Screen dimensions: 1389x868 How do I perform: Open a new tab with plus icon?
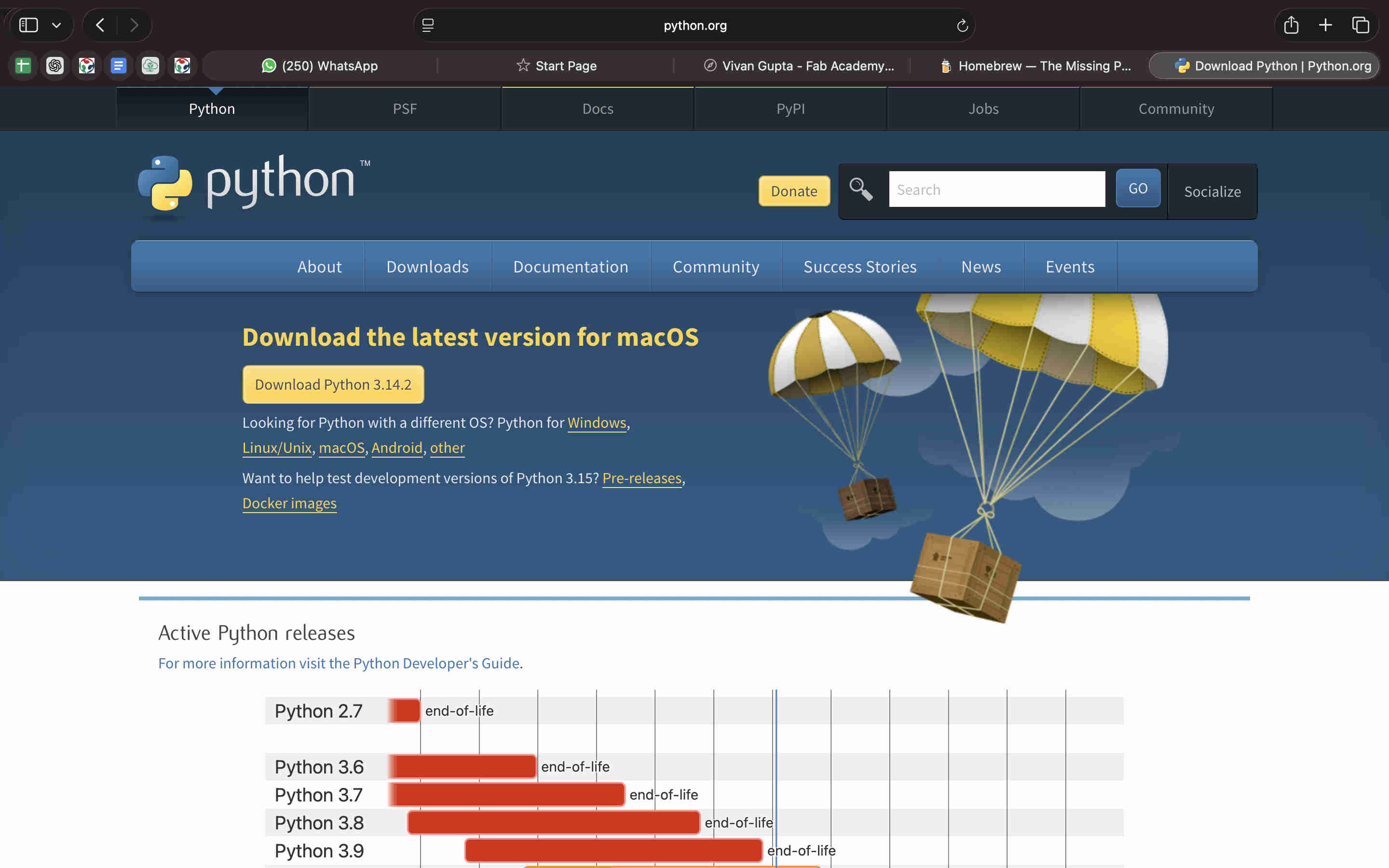(1325, 25)
